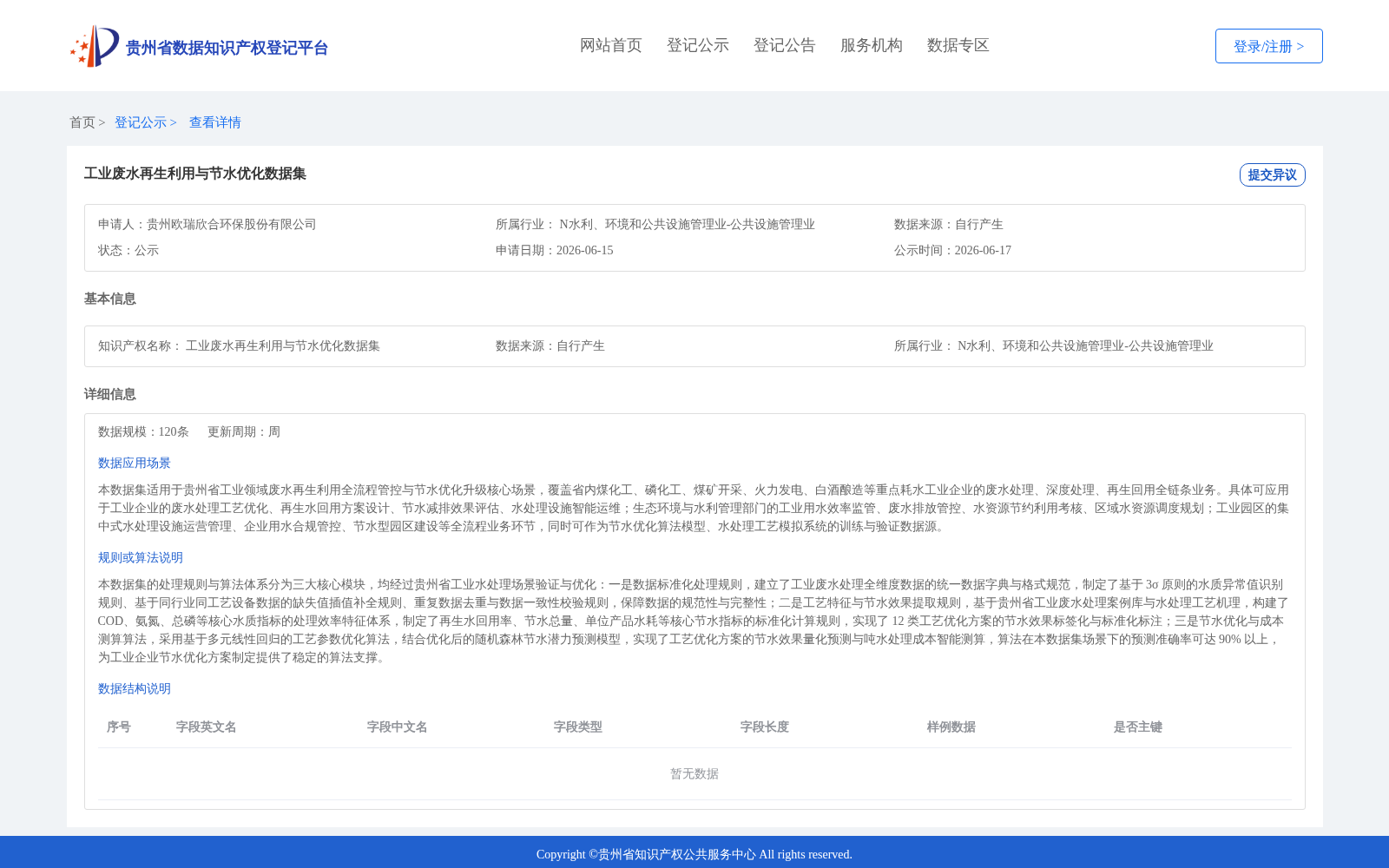Click the 登录/注册 button
Screen dimensions: 1389x868
[1268, 46]
